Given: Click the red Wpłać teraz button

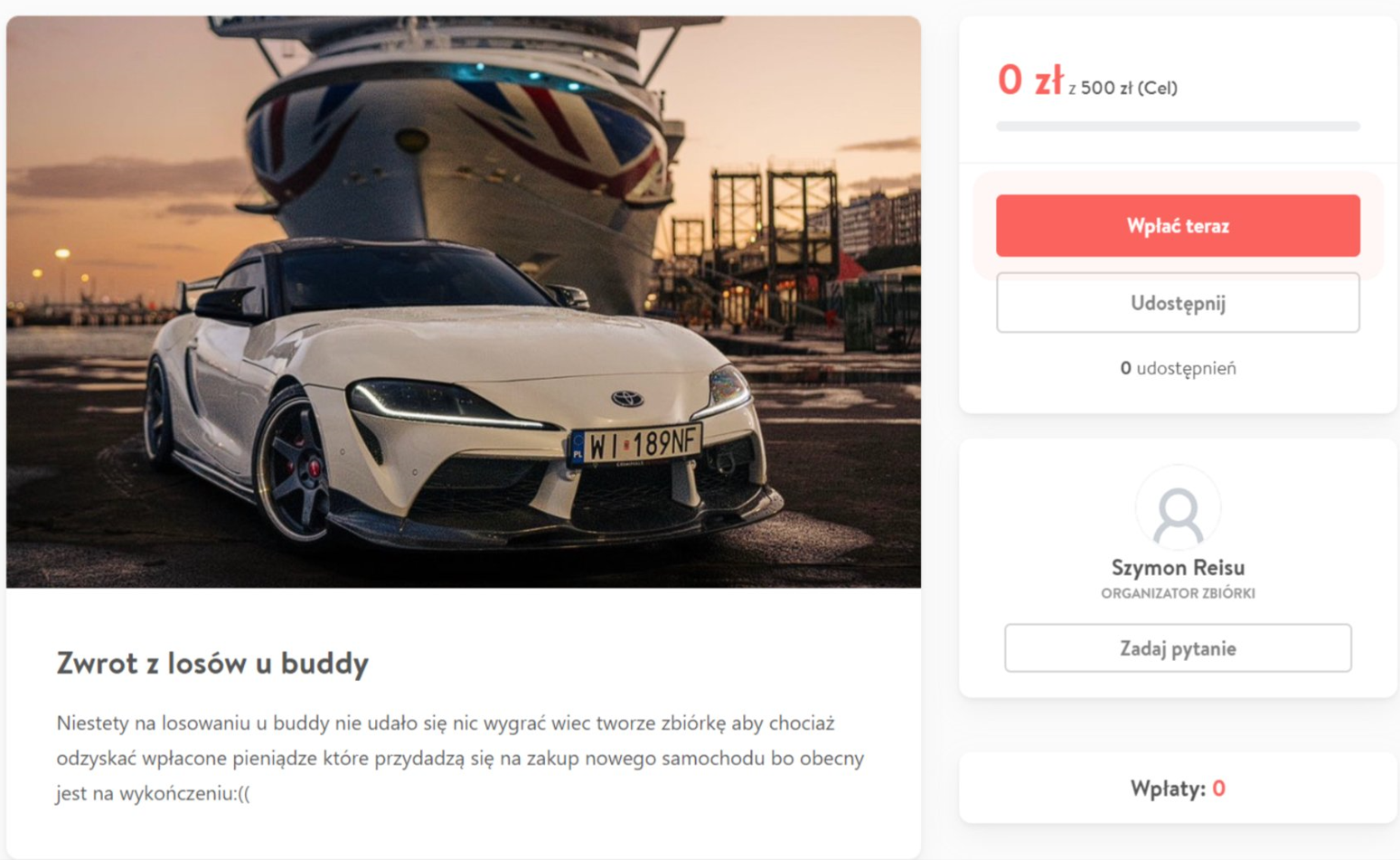Looking at the screenshot, I should pos(1177,226).
